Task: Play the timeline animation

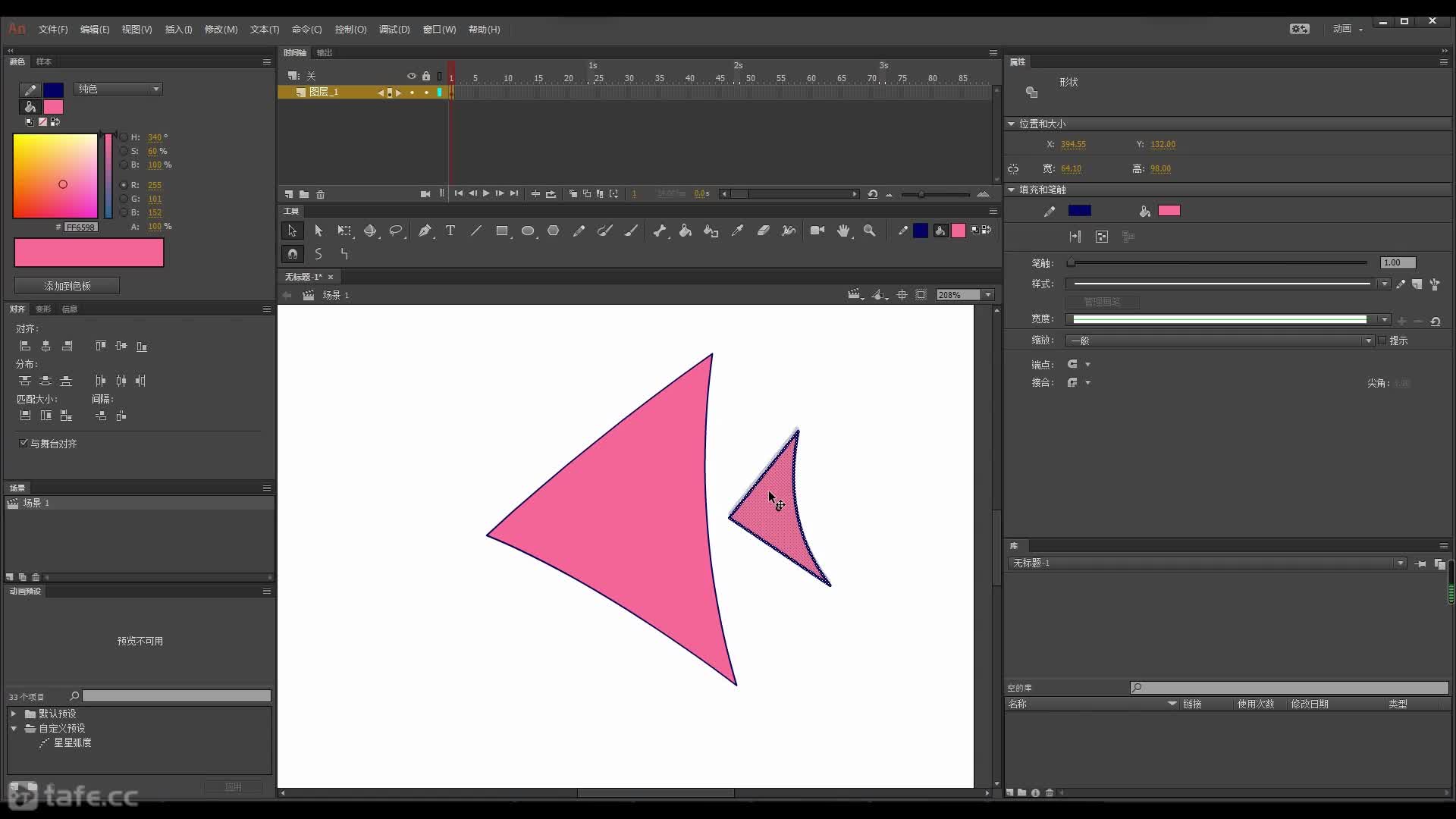Action: [x=486, y=194]
